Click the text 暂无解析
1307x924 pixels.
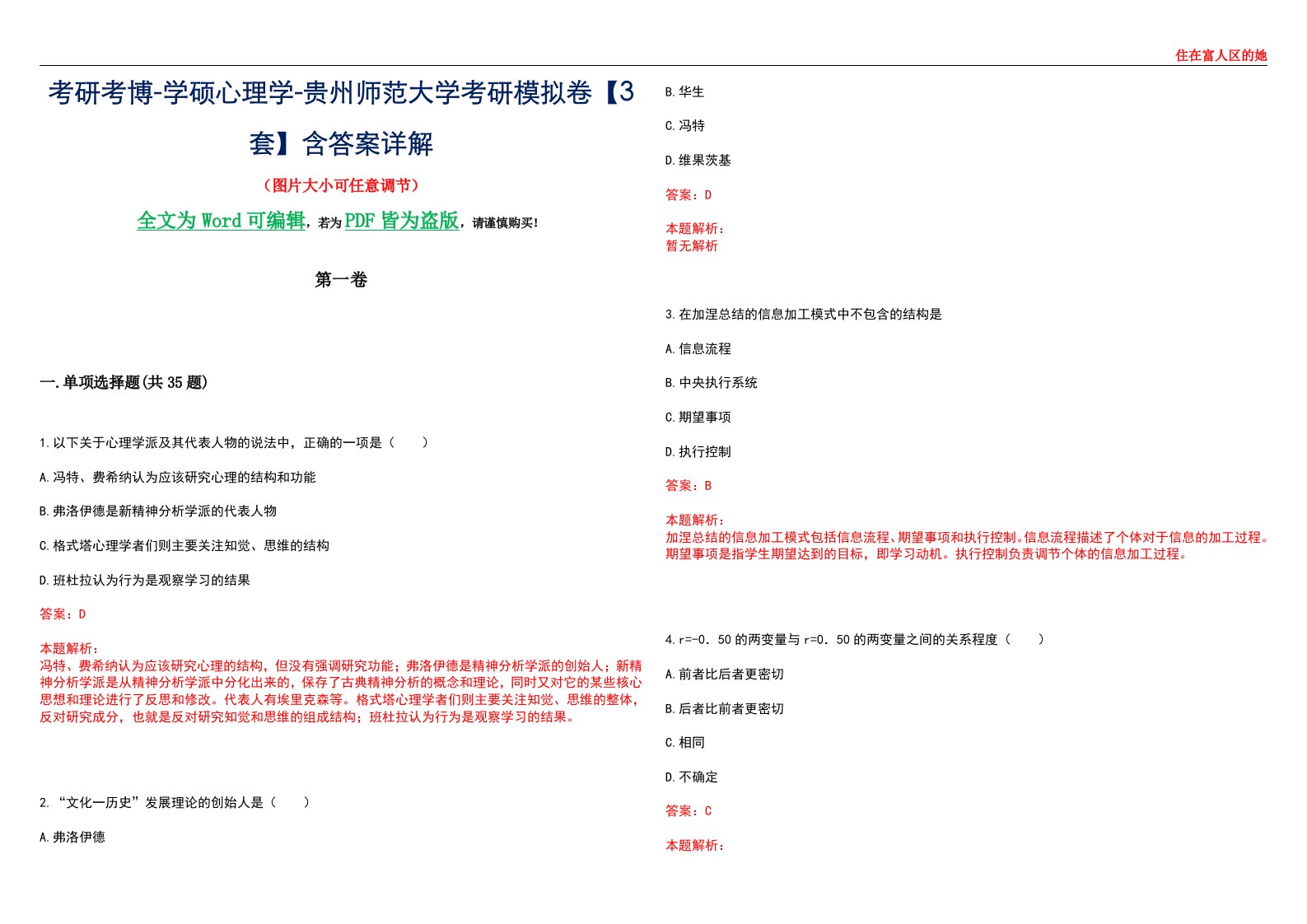click(x=692, y=246)
